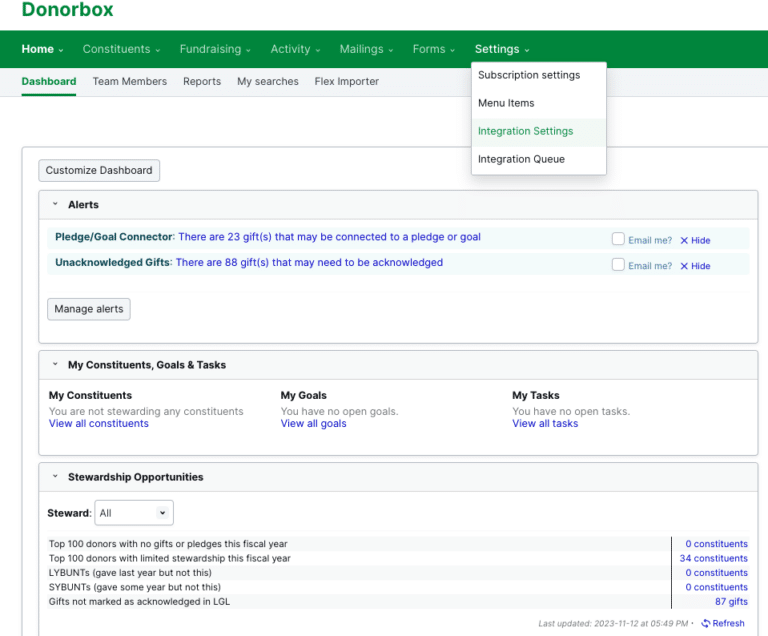Screen dimensions: 768x636
Task: Select Subscription settings menu item
Action: pos(539,75)
